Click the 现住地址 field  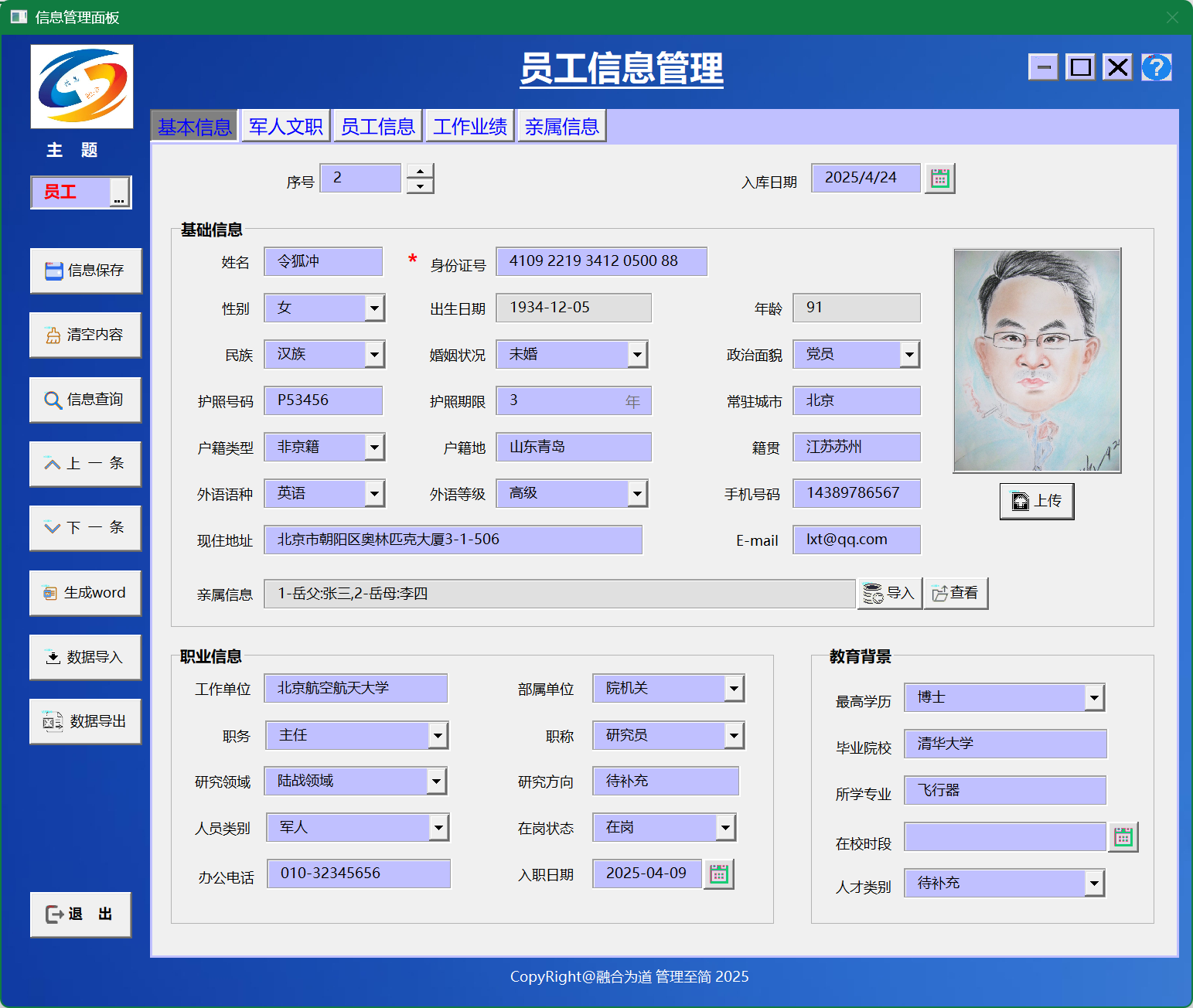453,540
